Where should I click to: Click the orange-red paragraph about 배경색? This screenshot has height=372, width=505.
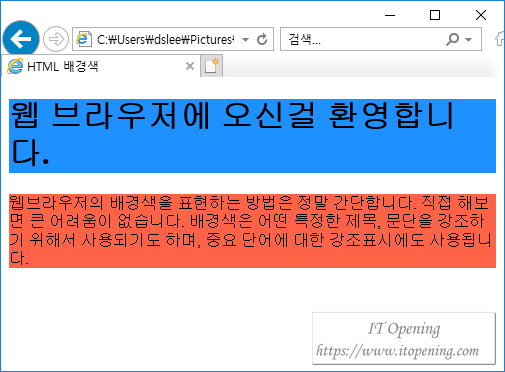252,231
